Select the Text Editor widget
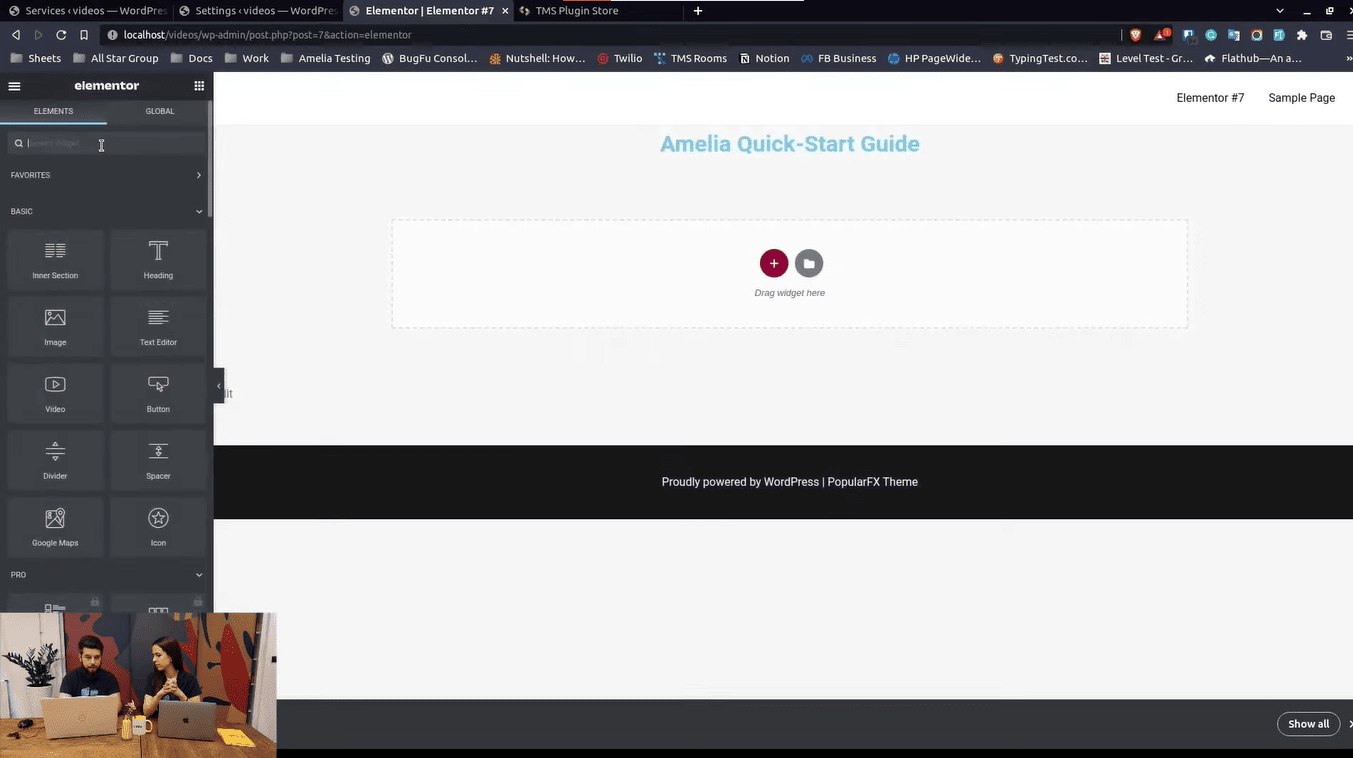The height and width of the screenshot is (758, 1353). tap(158, 327)
